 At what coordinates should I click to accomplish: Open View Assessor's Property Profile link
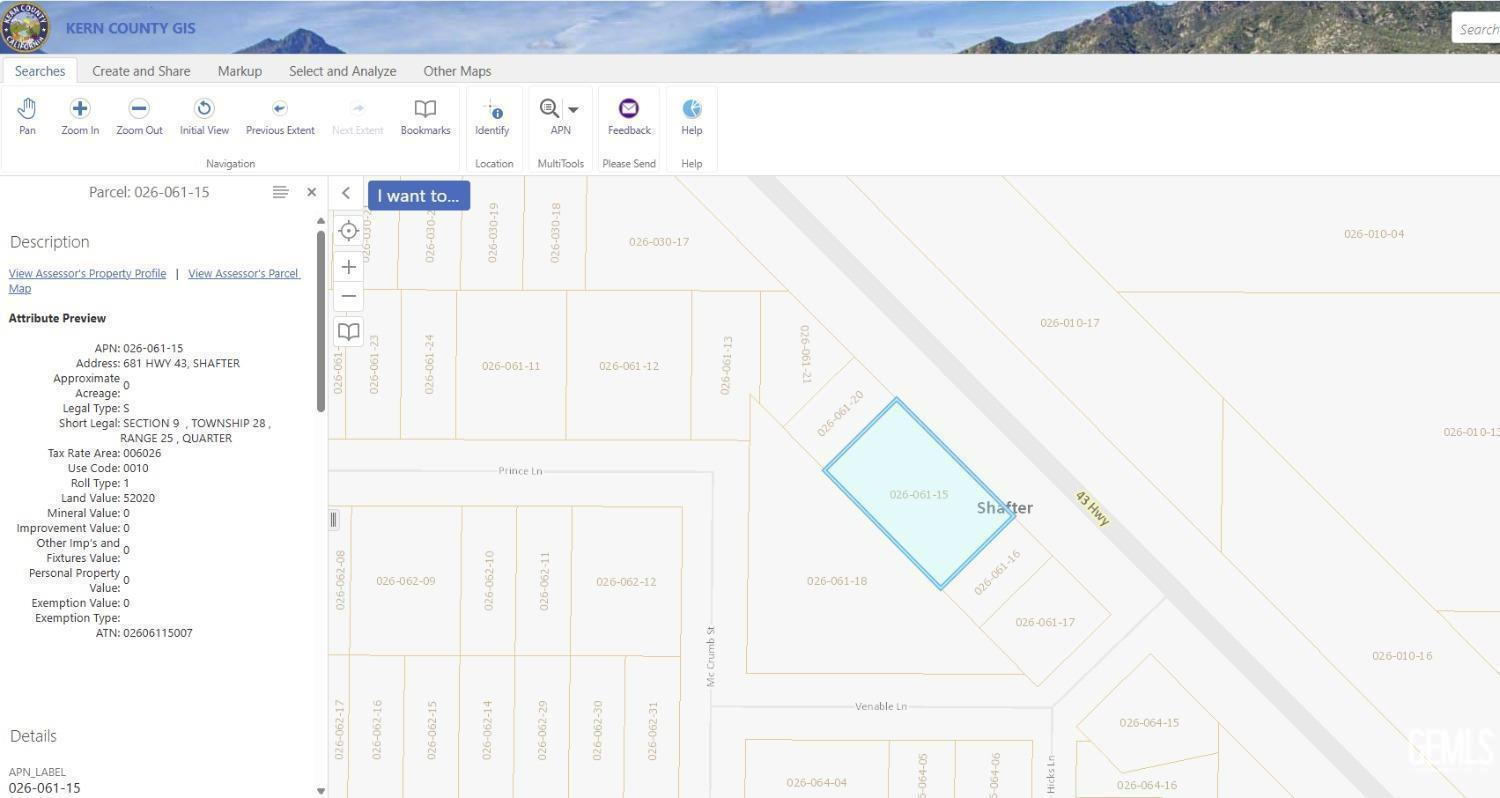coord(87,273)
